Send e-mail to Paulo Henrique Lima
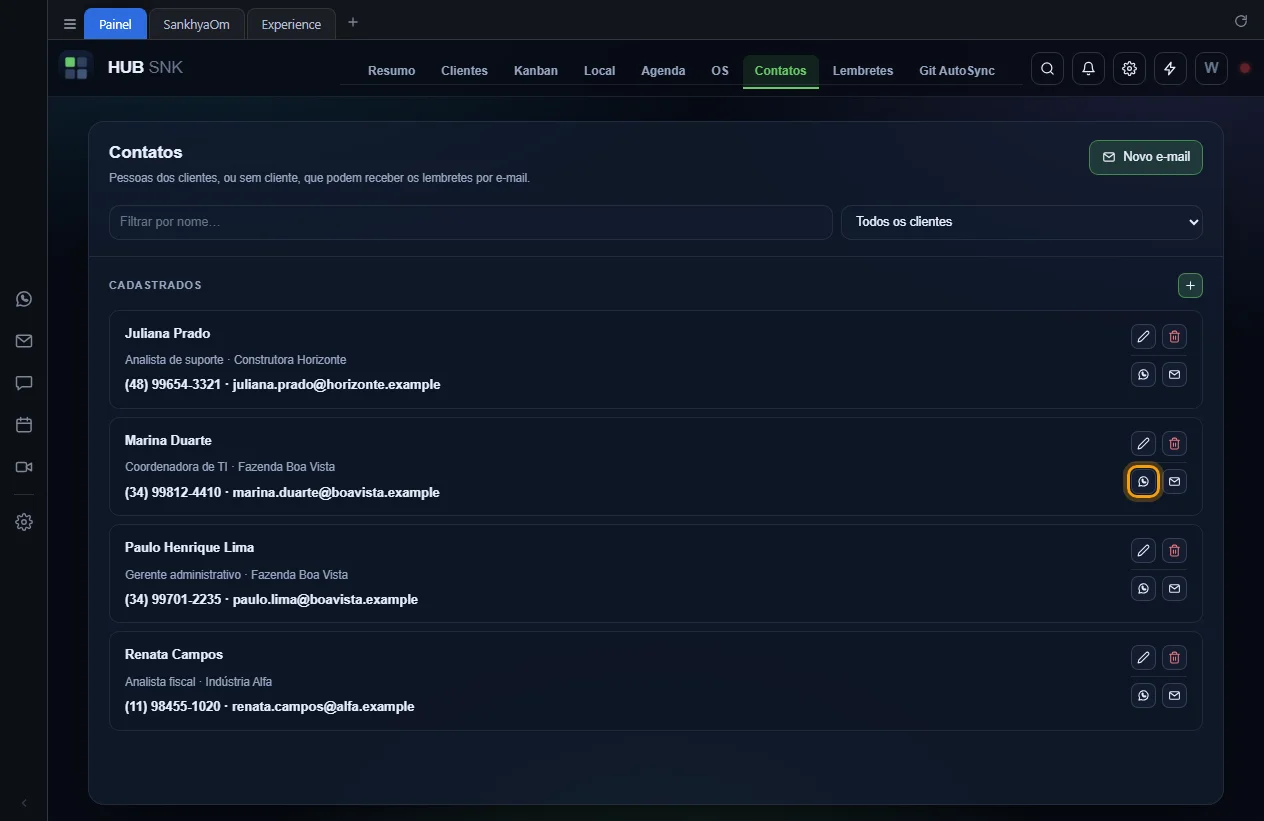Screen dimensions: 1264x821 pos(1174,589)
